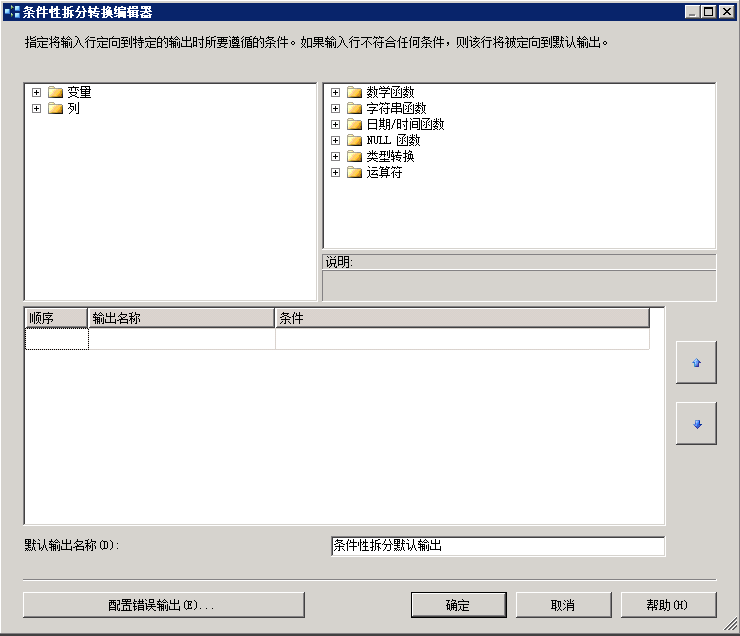740x636 pixels.
Task: Open 帮助(H)
Action: point(668,605)
